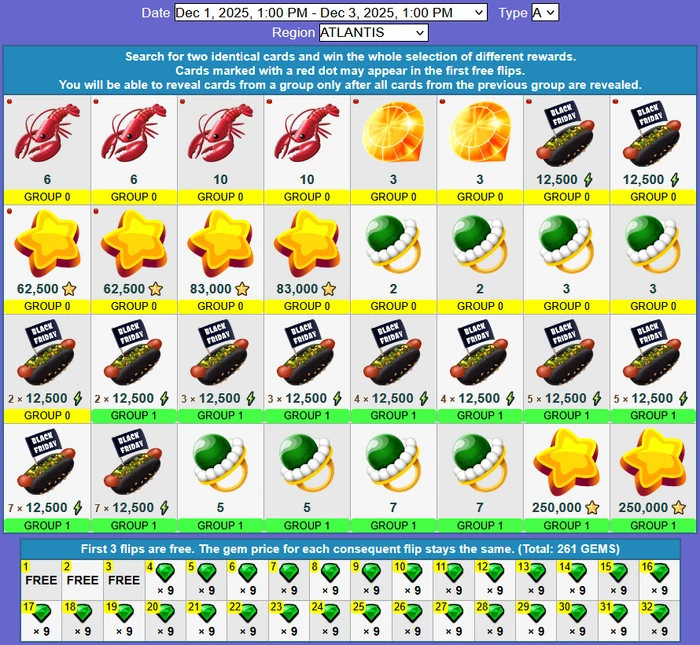Click the green gem for flip 16

coord(660,572)
